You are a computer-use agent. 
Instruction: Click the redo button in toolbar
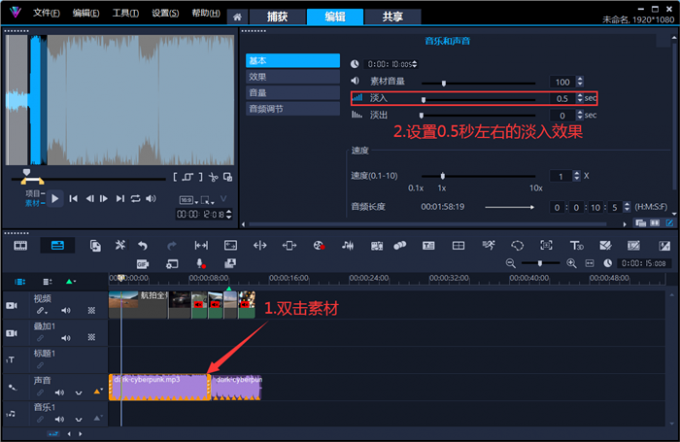pos(172,246)
